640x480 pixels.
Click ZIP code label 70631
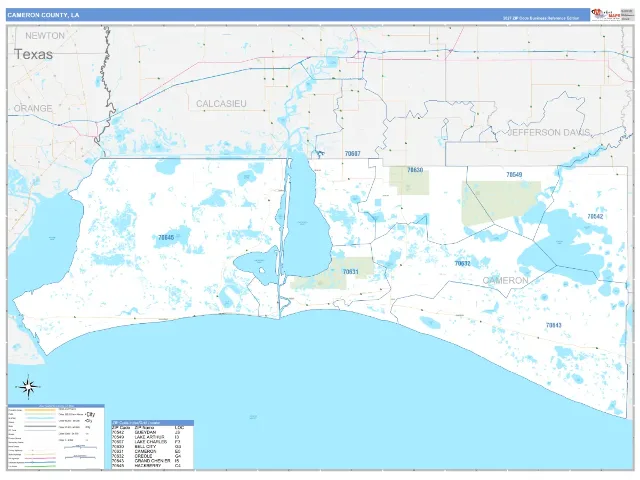coord(351,272)
